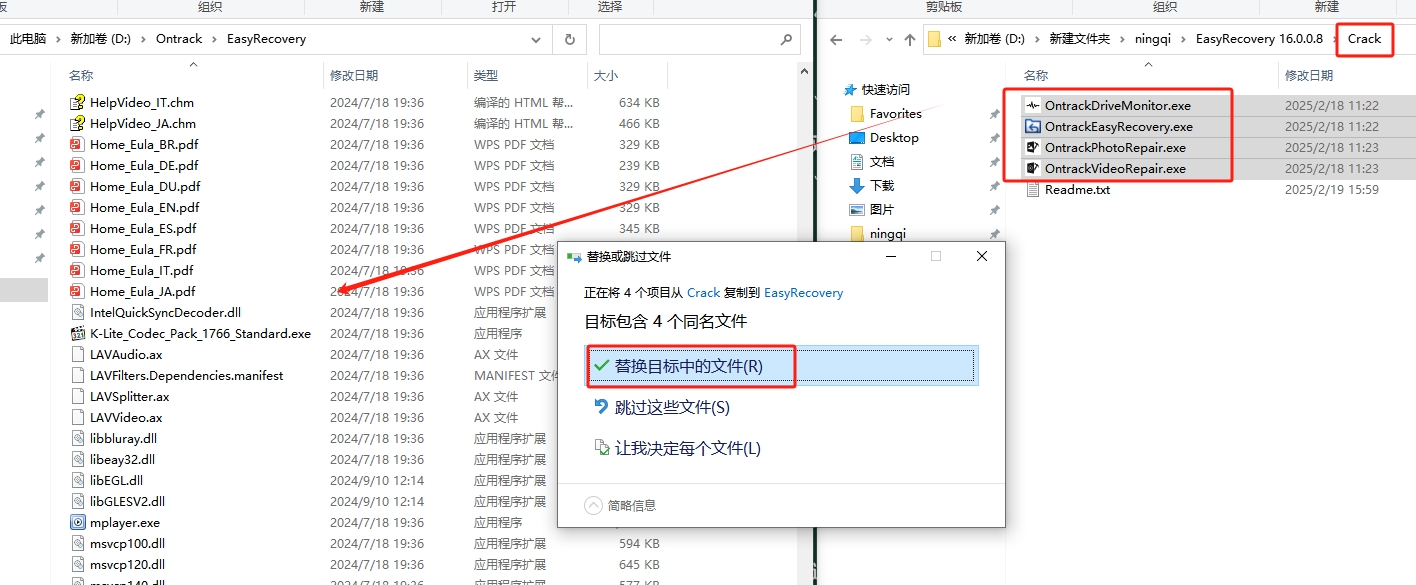Select LAVFilters.Dependencies.manifest file name

click(187, 375)
